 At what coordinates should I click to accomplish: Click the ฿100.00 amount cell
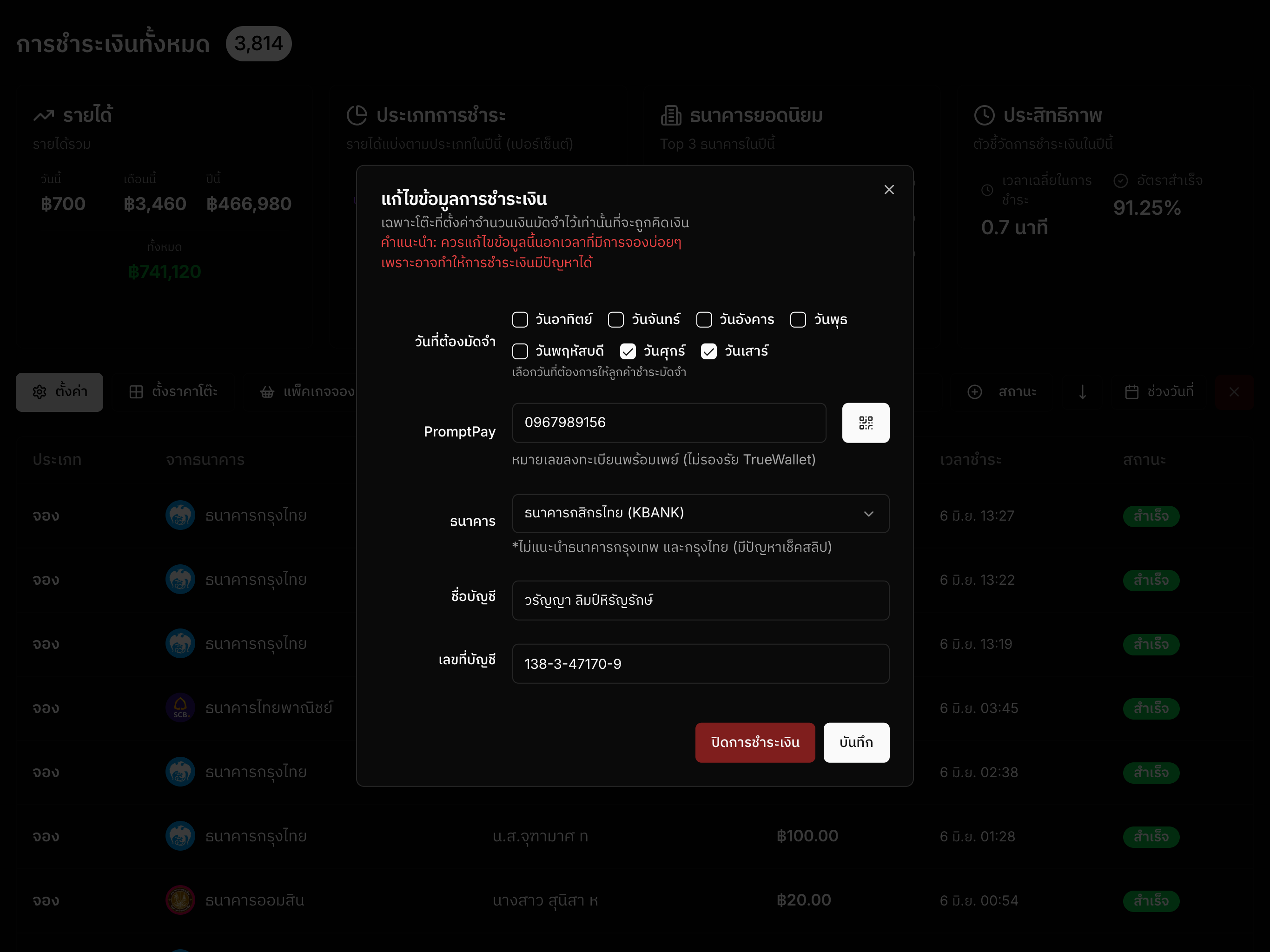click(807, 836)
